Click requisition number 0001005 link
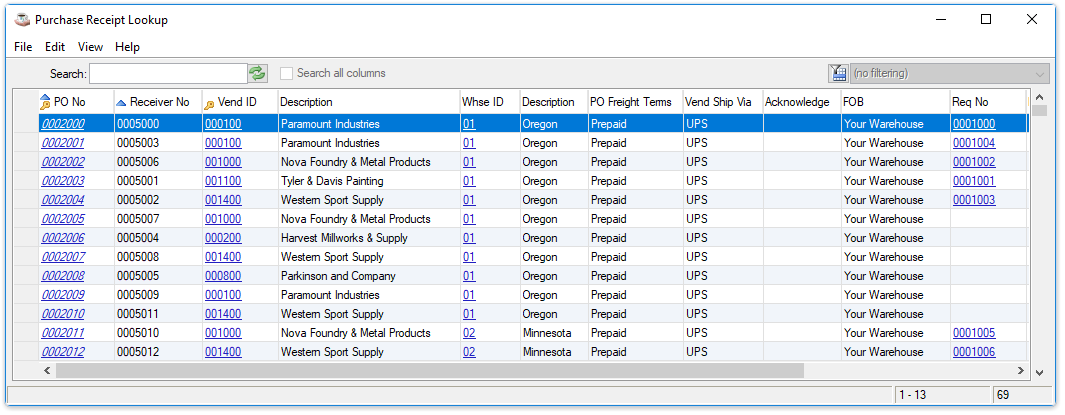This screenshot has width=1065, height=415. [x=974, y=333]
